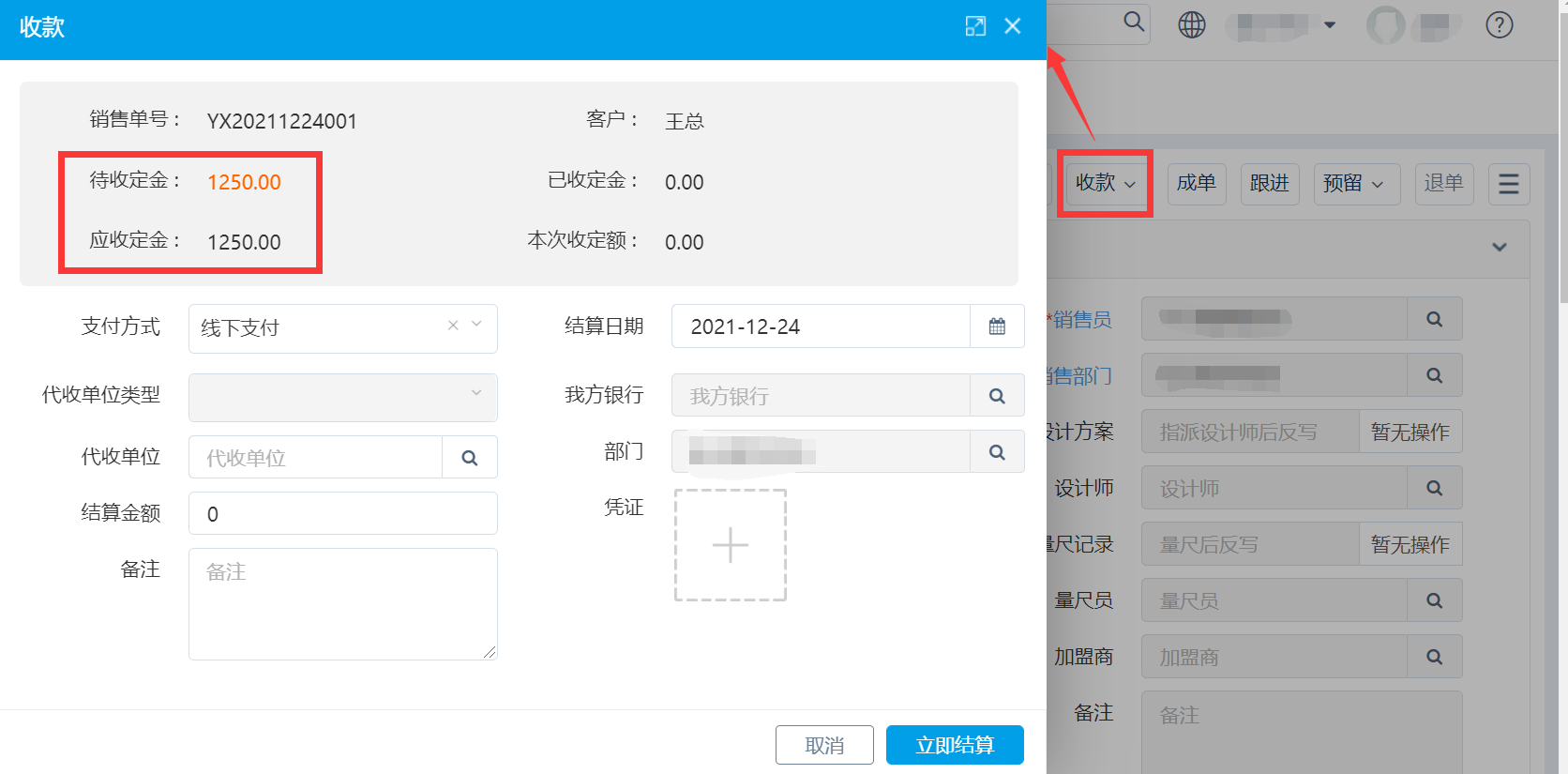Search 加盟商 with magnifier icon
This screenshot has height=774, width=1568.
pos(1435,657)
